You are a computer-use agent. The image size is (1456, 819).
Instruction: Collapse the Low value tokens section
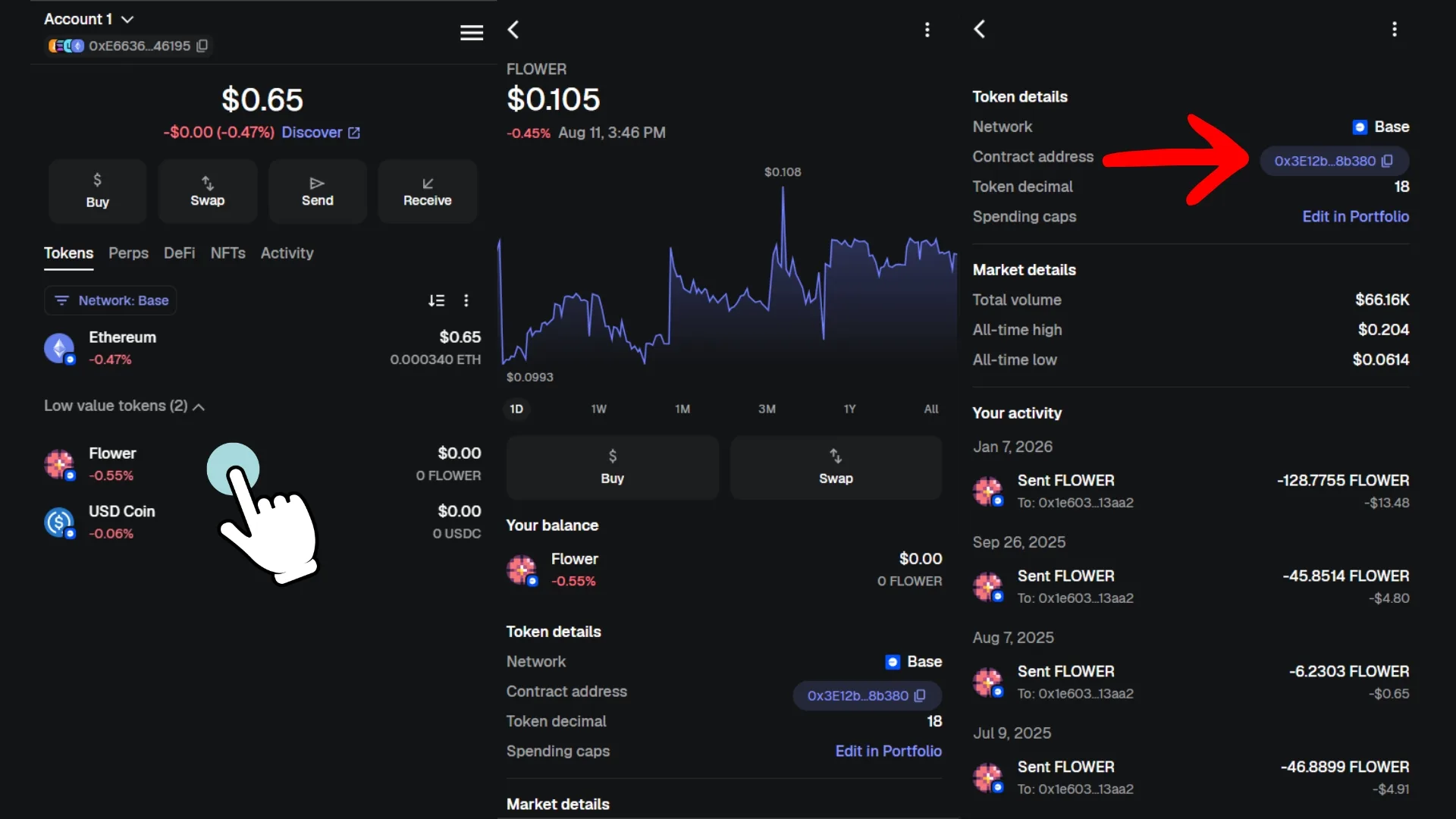[124, 406]
